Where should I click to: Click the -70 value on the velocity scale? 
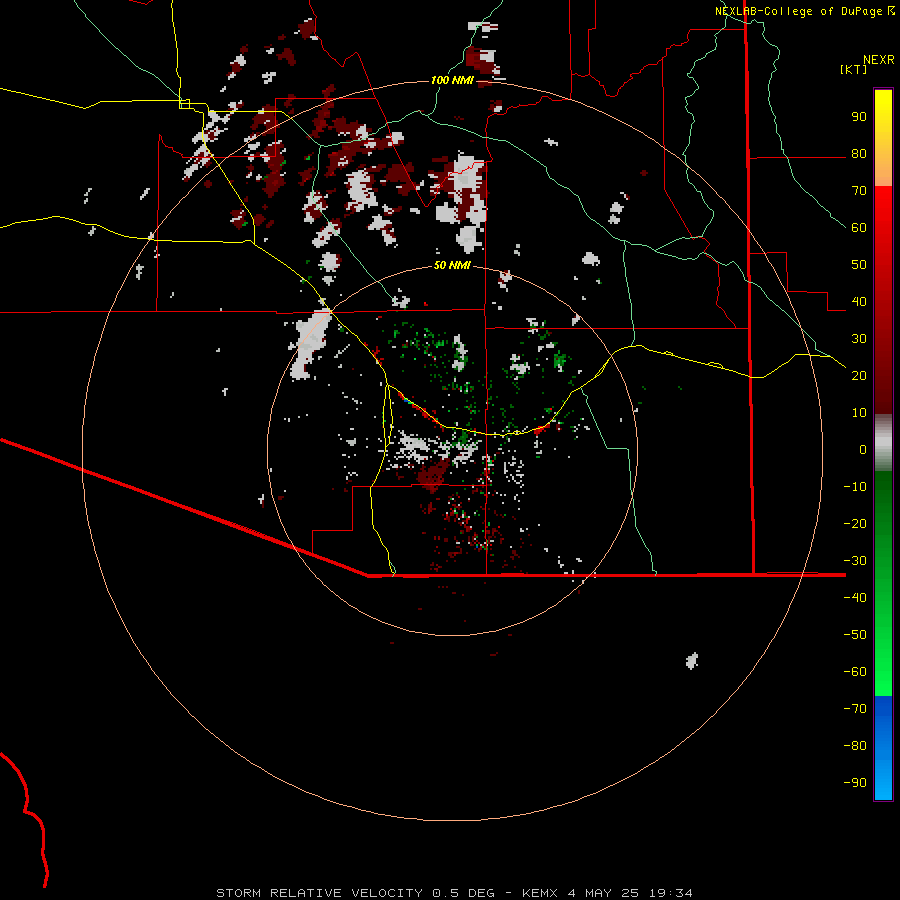tap(855, 708)
